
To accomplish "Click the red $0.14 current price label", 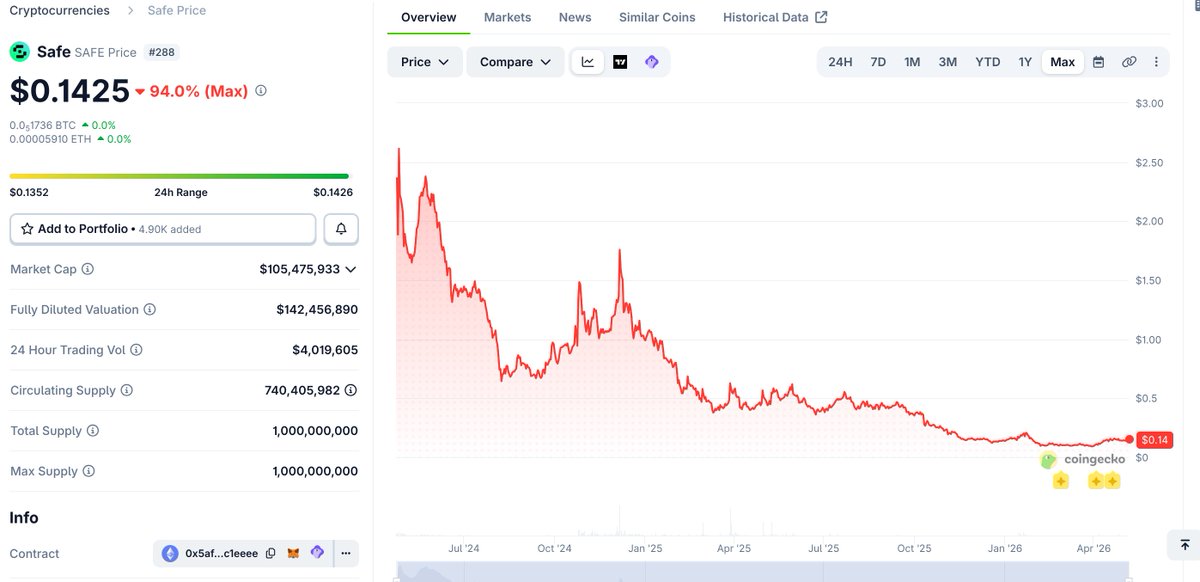I will (1155, 439).
